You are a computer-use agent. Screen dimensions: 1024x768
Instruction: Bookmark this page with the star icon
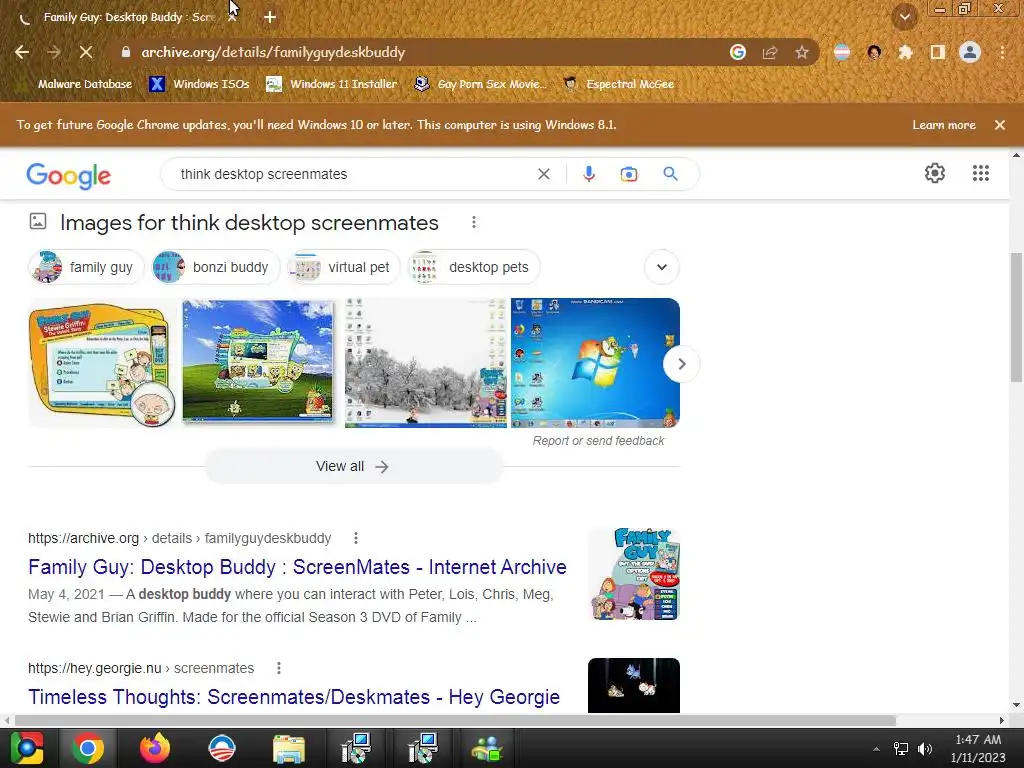pyautogui.click(x=802, y=52)
